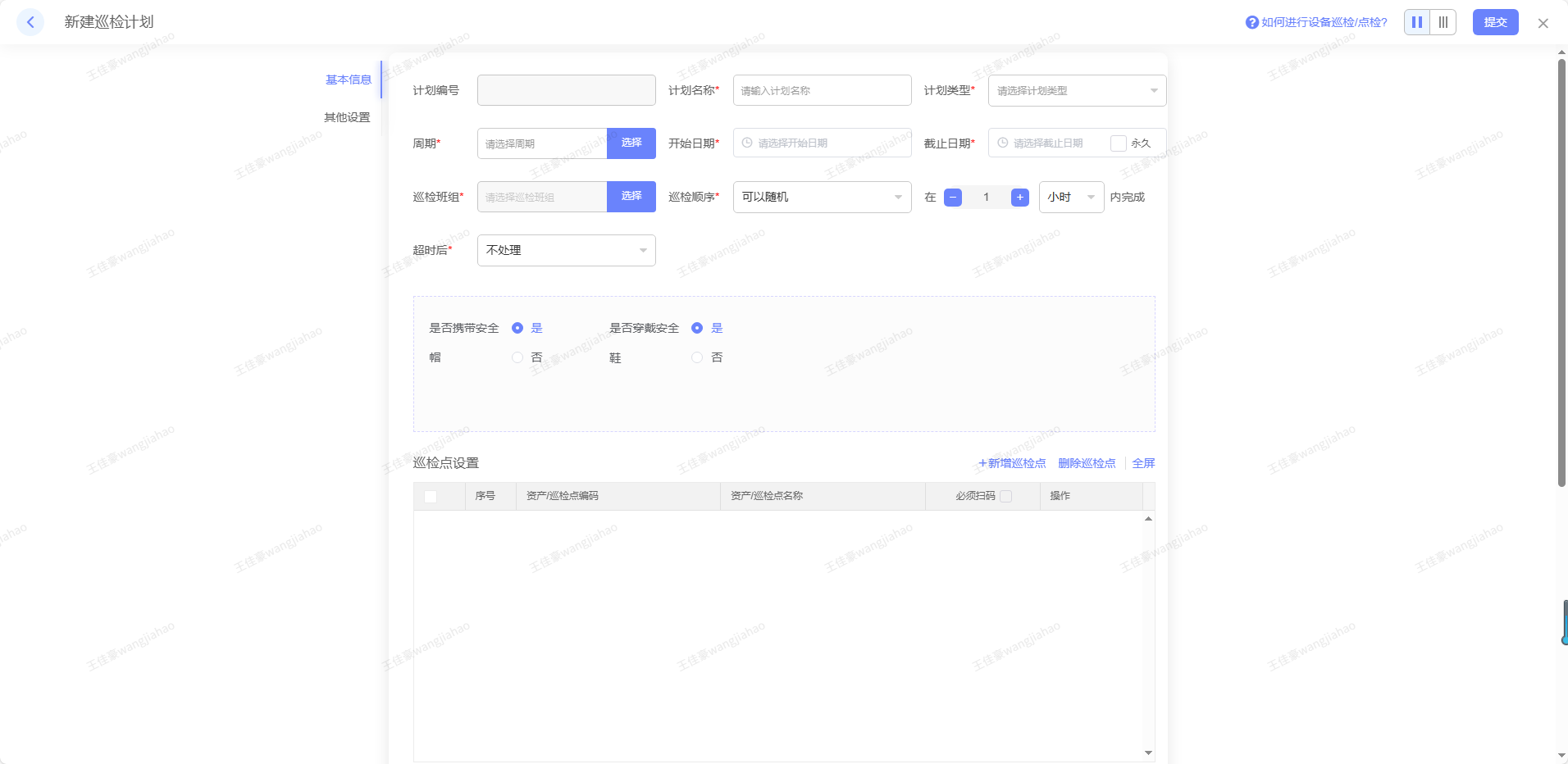Click the 计划名称 input field
Image resolution: width=1568 pixels, height=764 pixels.
point(822,90)
